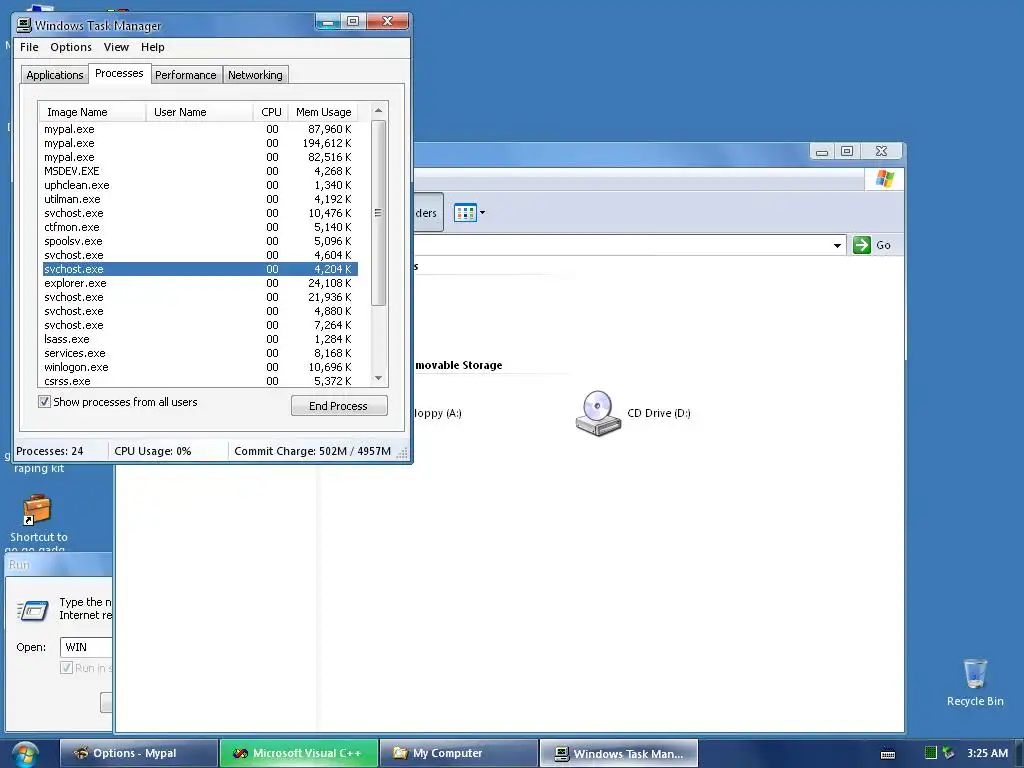Image resolution: width=1024 pixels, height=768 pixels.
Task: Switch to the Networking tab
Action: (x=255, y=75)
